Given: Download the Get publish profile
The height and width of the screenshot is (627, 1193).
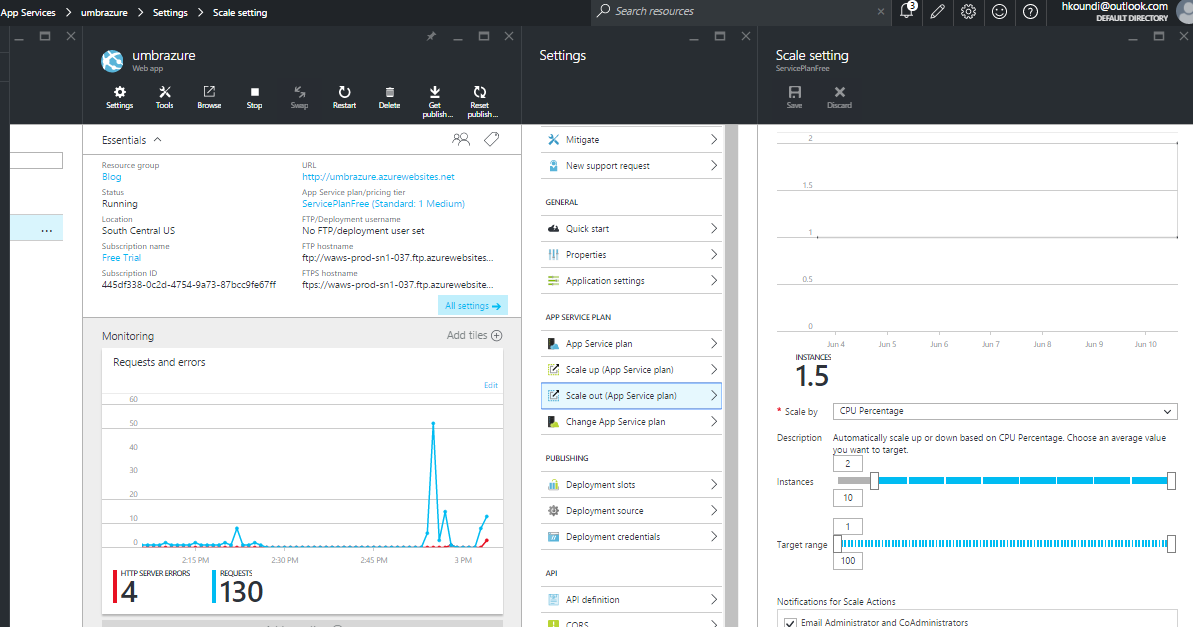Looking at the screenshot, I should pos(437,102).
